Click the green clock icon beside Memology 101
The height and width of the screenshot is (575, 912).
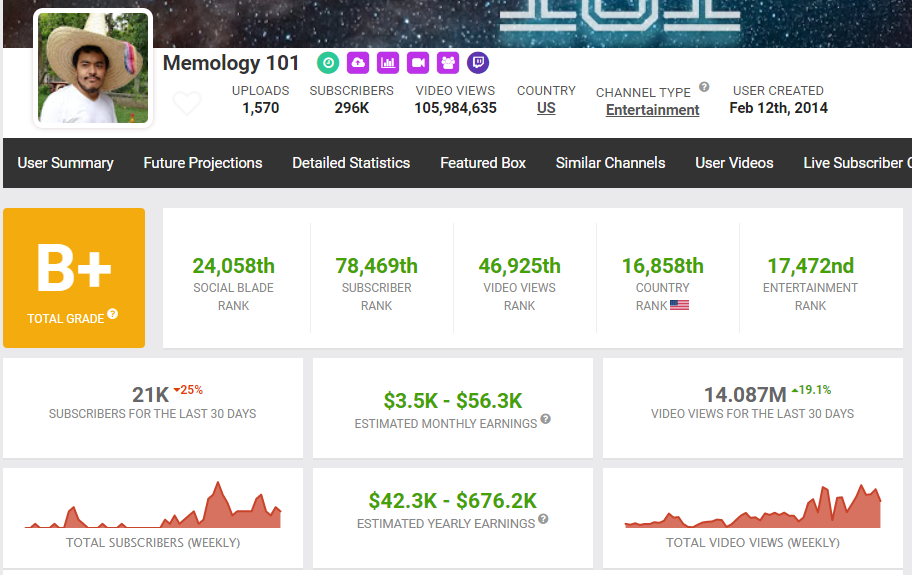pos(328,63)
